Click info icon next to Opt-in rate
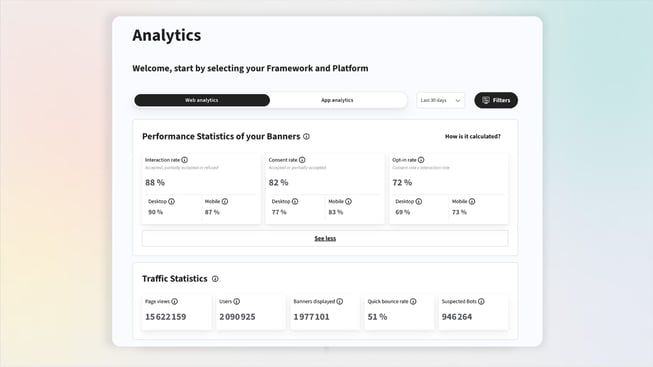Viewport: 653px width, 367px height. coord(421,160)
